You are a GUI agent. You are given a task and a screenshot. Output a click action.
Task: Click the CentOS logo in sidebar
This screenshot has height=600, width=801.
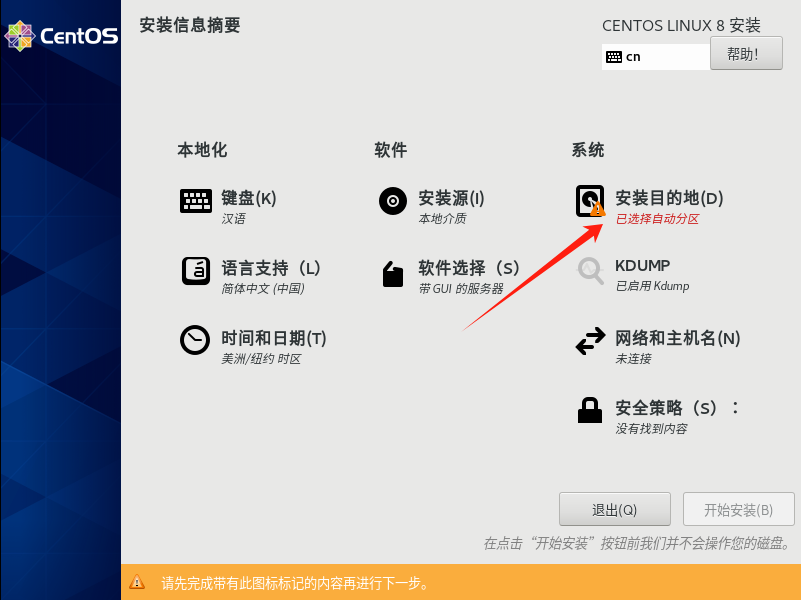click(x=61, y=36)
